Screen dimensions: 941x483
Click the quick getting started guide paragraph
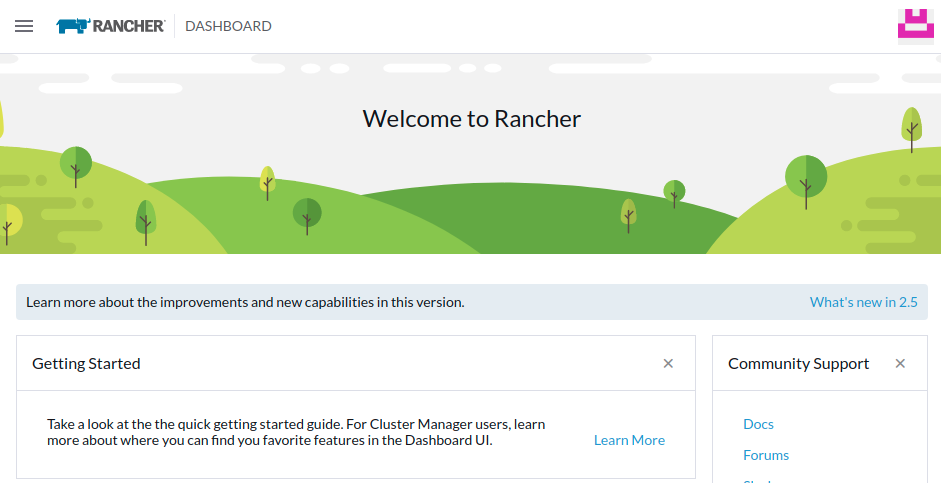296,432
